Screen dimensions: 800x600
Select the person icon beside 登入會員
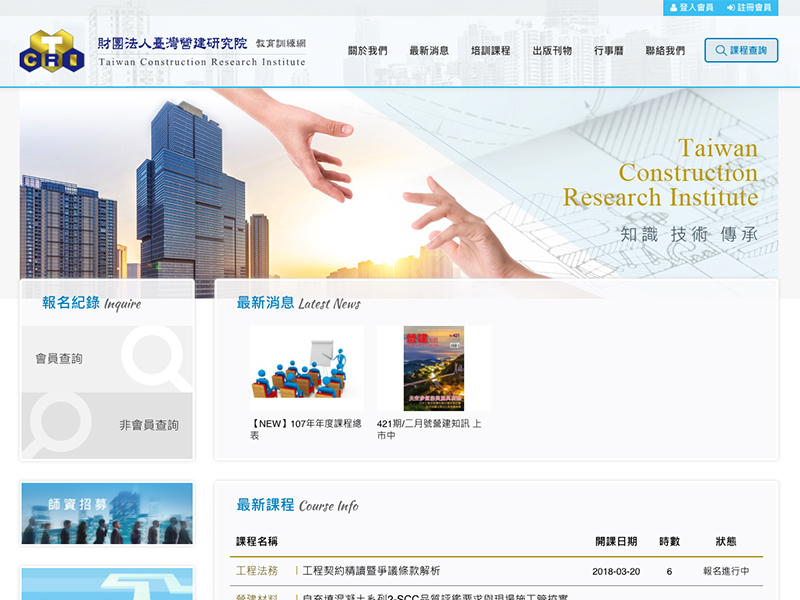[673, 7]
